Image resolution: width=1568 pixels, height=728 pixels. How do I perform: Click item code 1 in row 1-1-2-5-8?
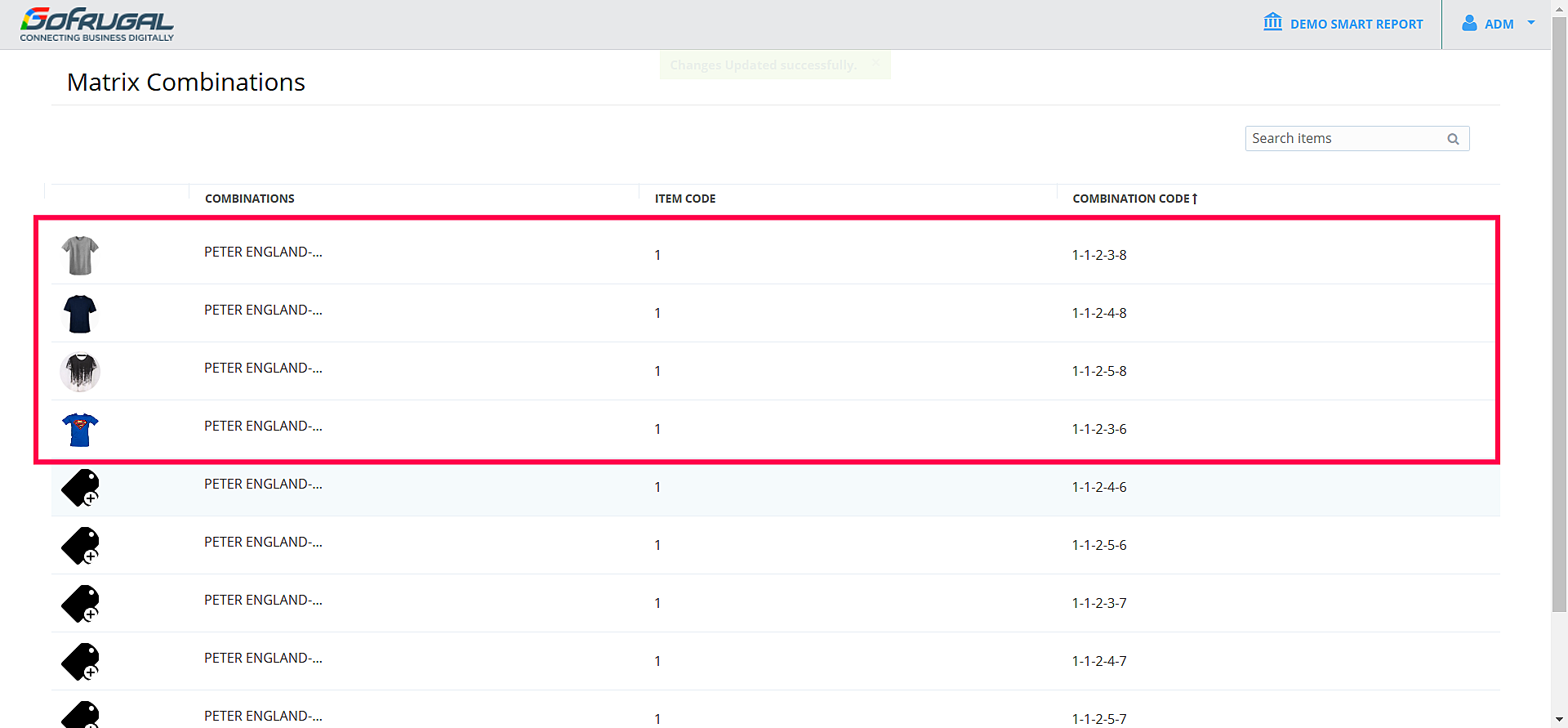[657, 371]
